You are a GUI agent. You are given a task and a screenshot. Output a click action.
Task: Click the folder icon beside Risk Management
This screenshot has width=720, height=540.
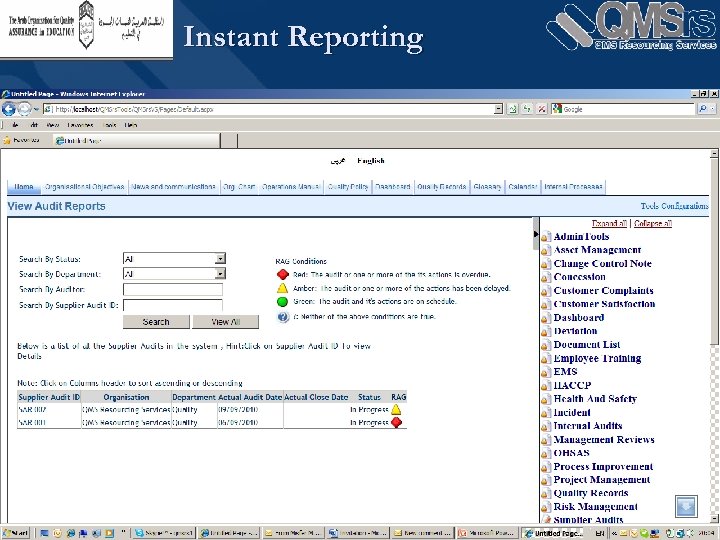coord(545,507)
